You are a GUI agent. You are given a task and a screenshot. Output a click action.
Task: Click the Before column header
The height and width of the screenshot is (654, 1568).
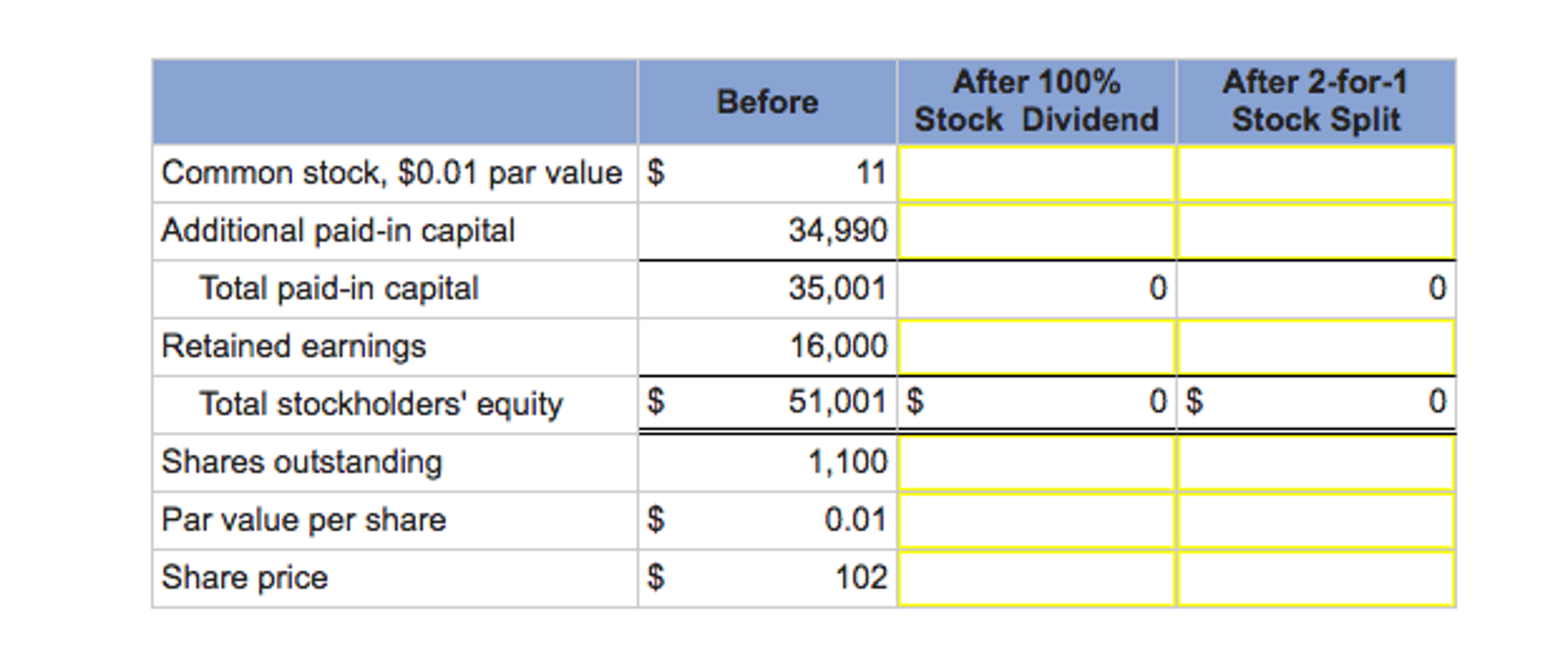click(767, 102)
